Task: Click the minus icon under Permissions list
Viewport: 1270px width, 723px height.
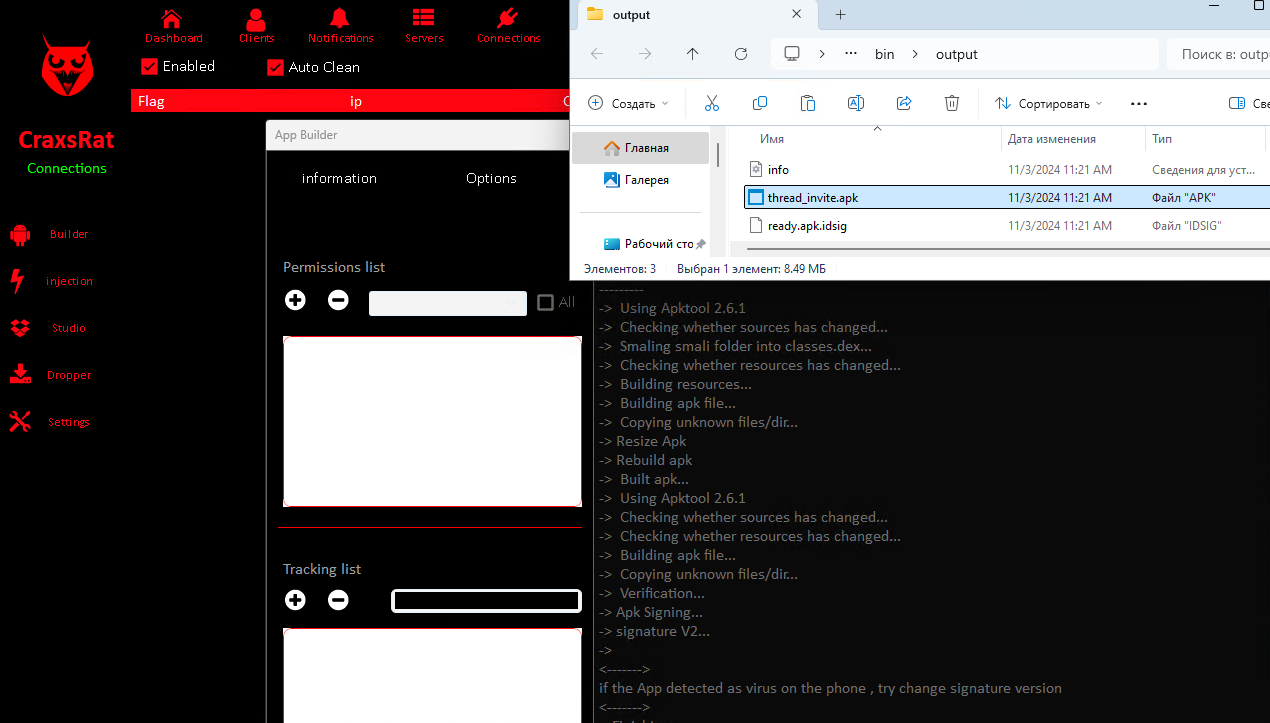Action: pyautogui.click(x=338, y=300)
